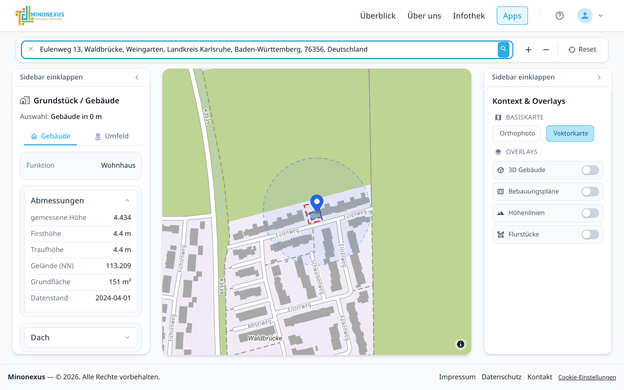Toggle the Bebauungspläne overlay
Viewport: 624px width, 390px height.
coord(590,192)
